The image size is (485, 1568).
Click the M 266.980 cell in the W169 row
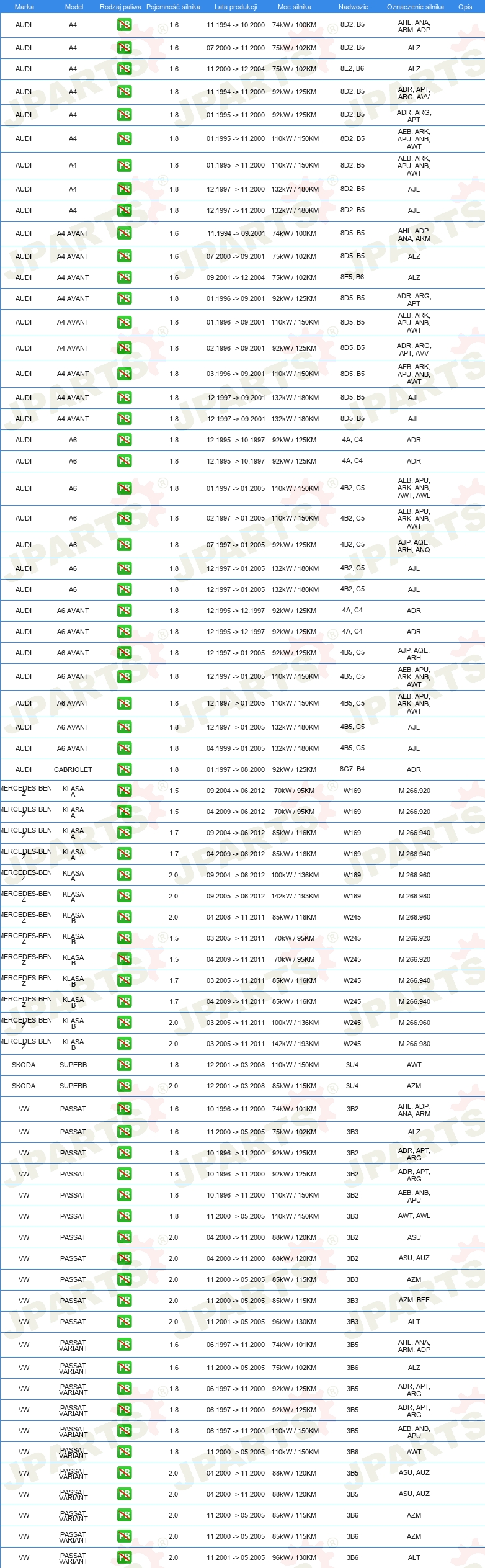click(x=414, y=896)
